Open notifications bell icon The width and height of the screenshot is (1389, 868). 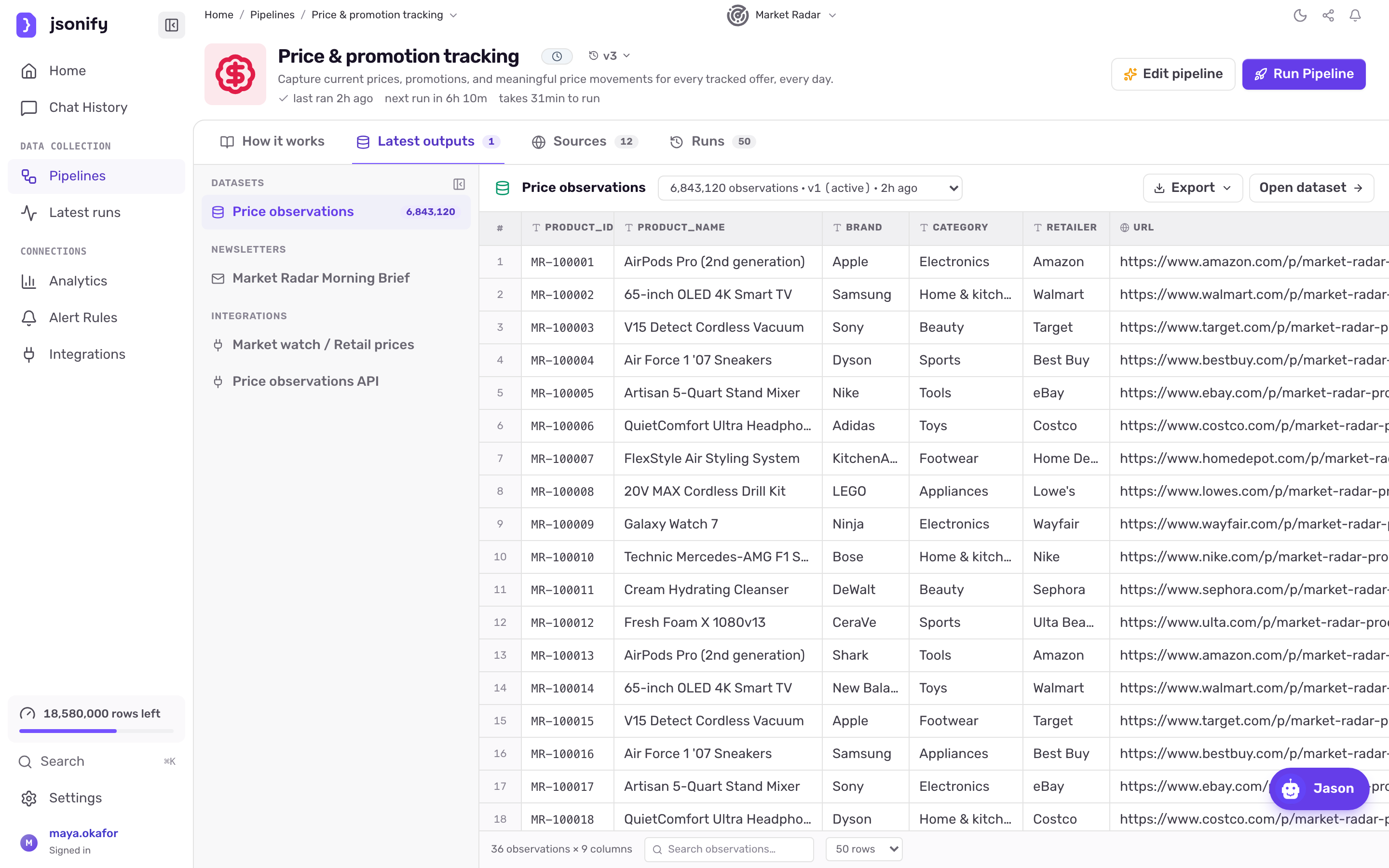tap(1355, 15)
